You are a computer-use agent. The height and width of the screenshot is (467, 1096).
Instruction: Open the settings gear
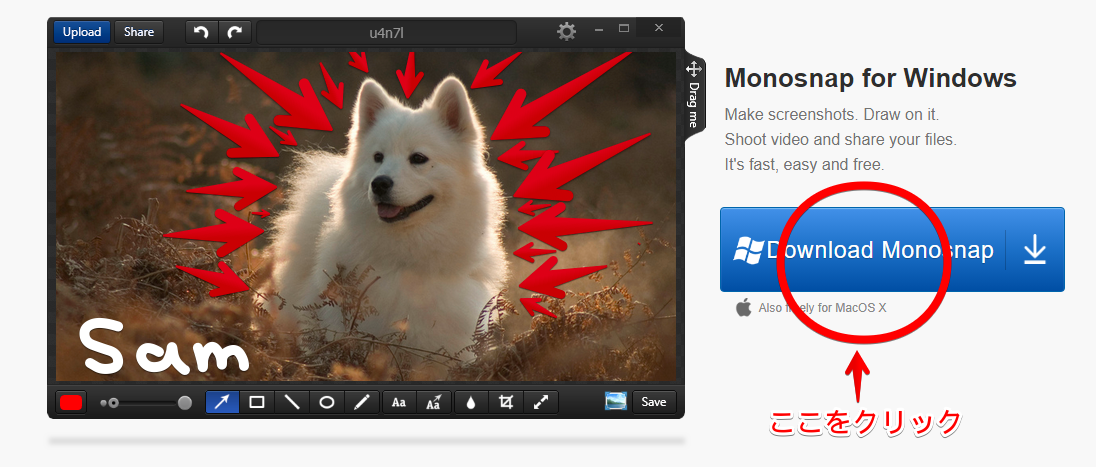click(x=566, y=31)
